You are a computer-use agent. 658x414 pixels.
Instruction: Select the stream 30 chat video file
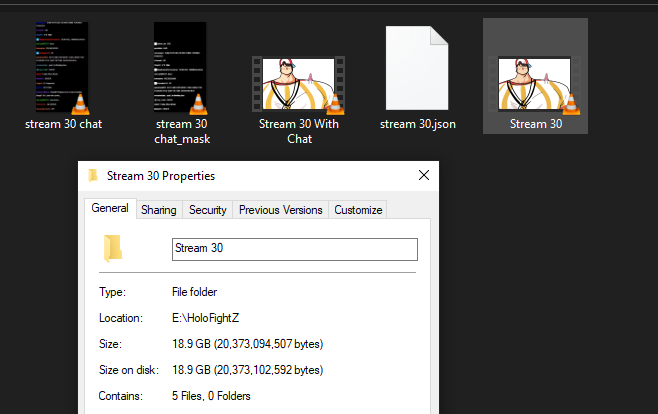pos(63,68)
